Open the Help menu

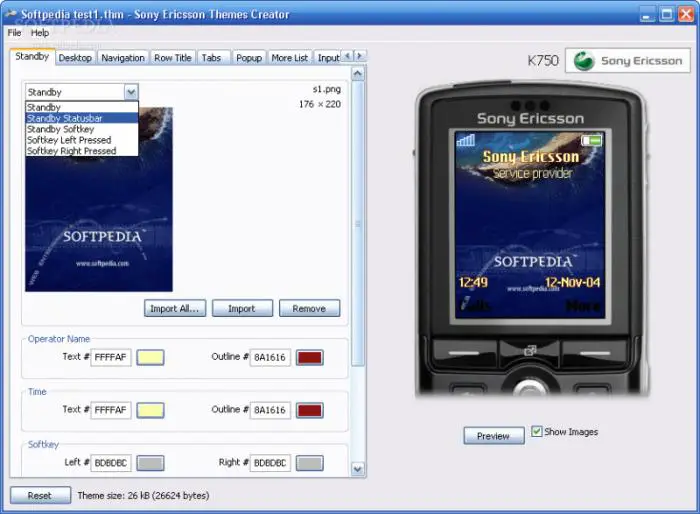click(x=40, y=33)
